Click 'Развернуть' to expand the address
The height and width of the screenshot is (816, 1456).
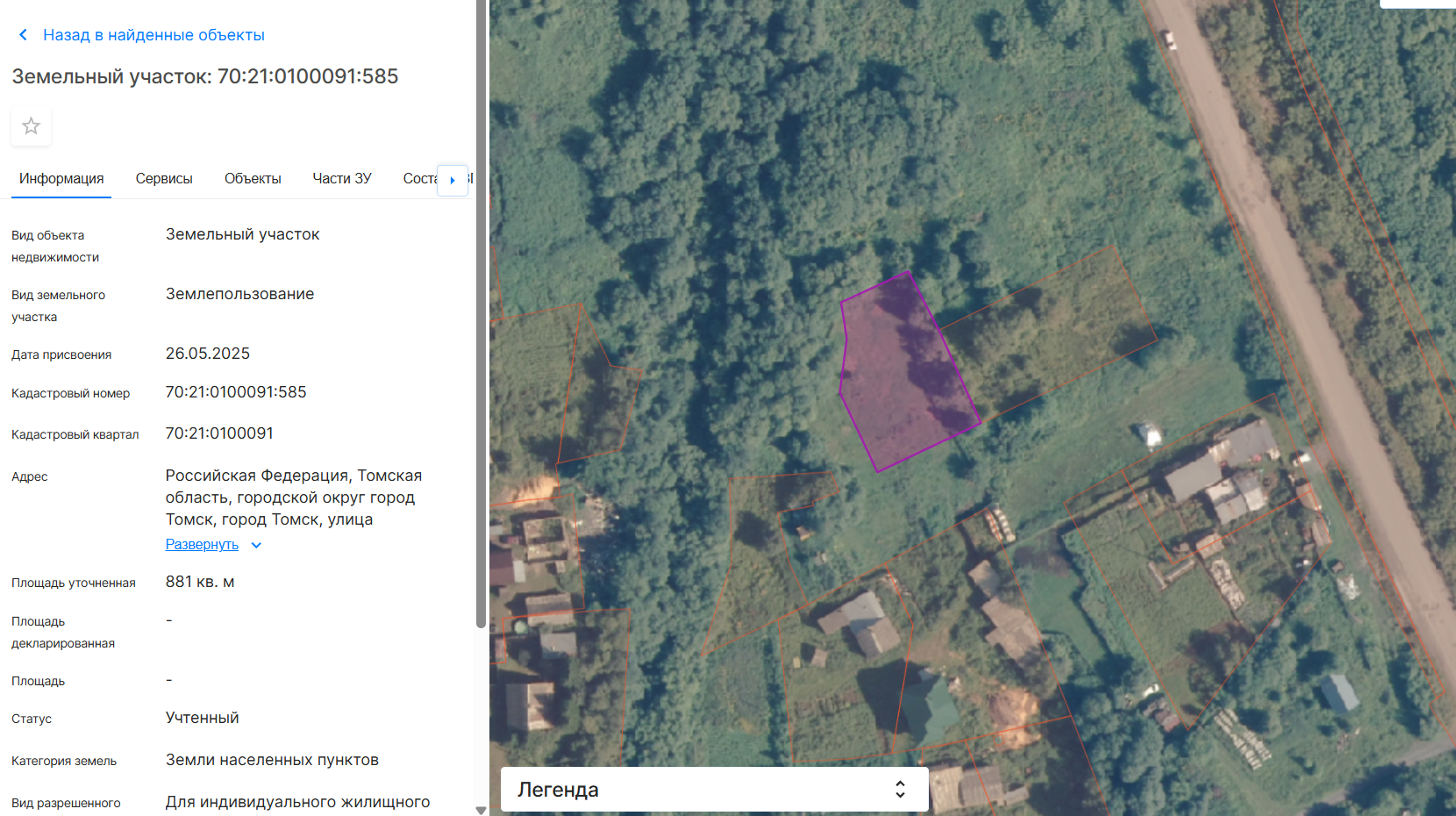coord(202,545)
